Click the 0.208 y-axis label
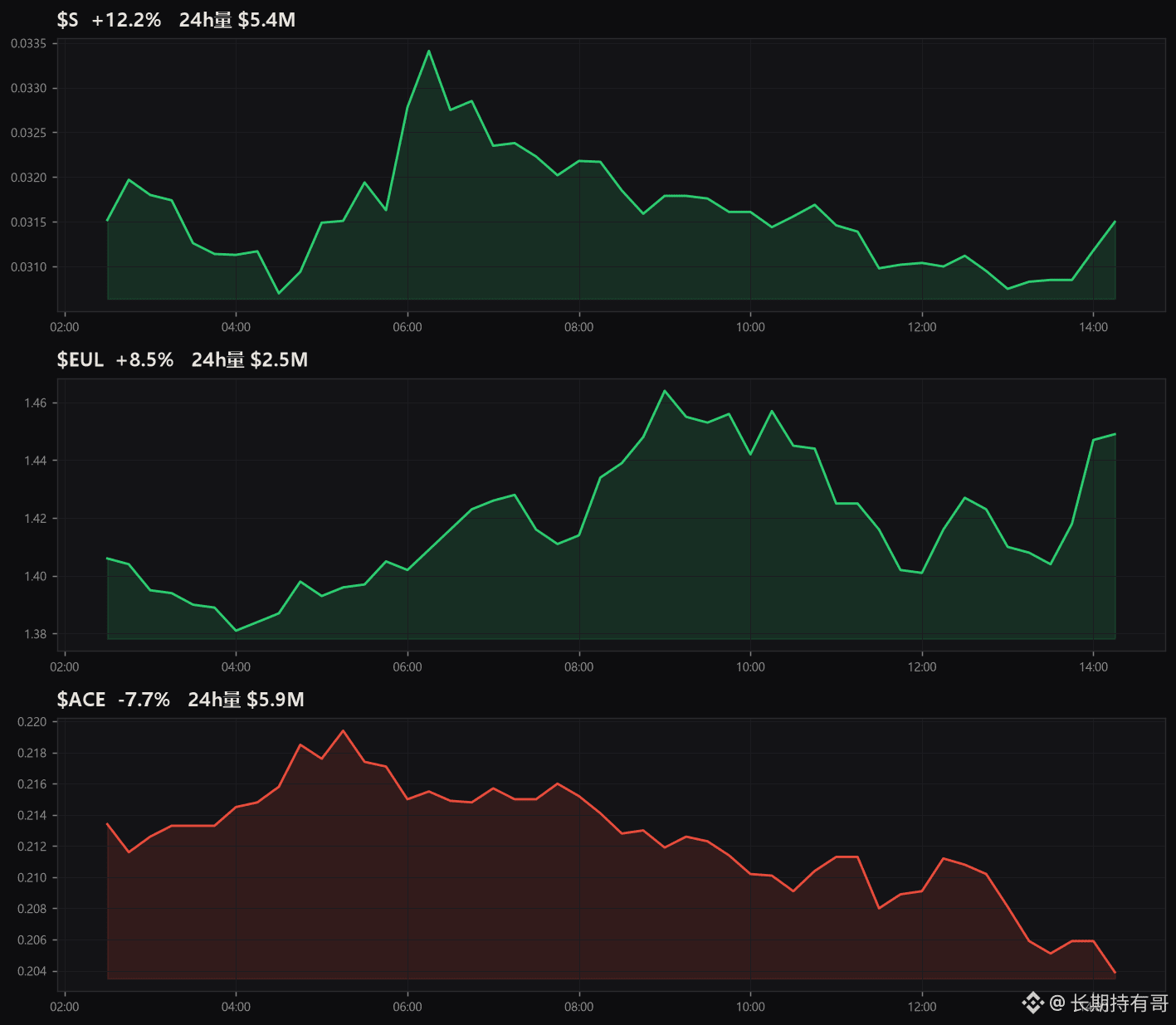1176x1025 pixels. tap(32, 909)
